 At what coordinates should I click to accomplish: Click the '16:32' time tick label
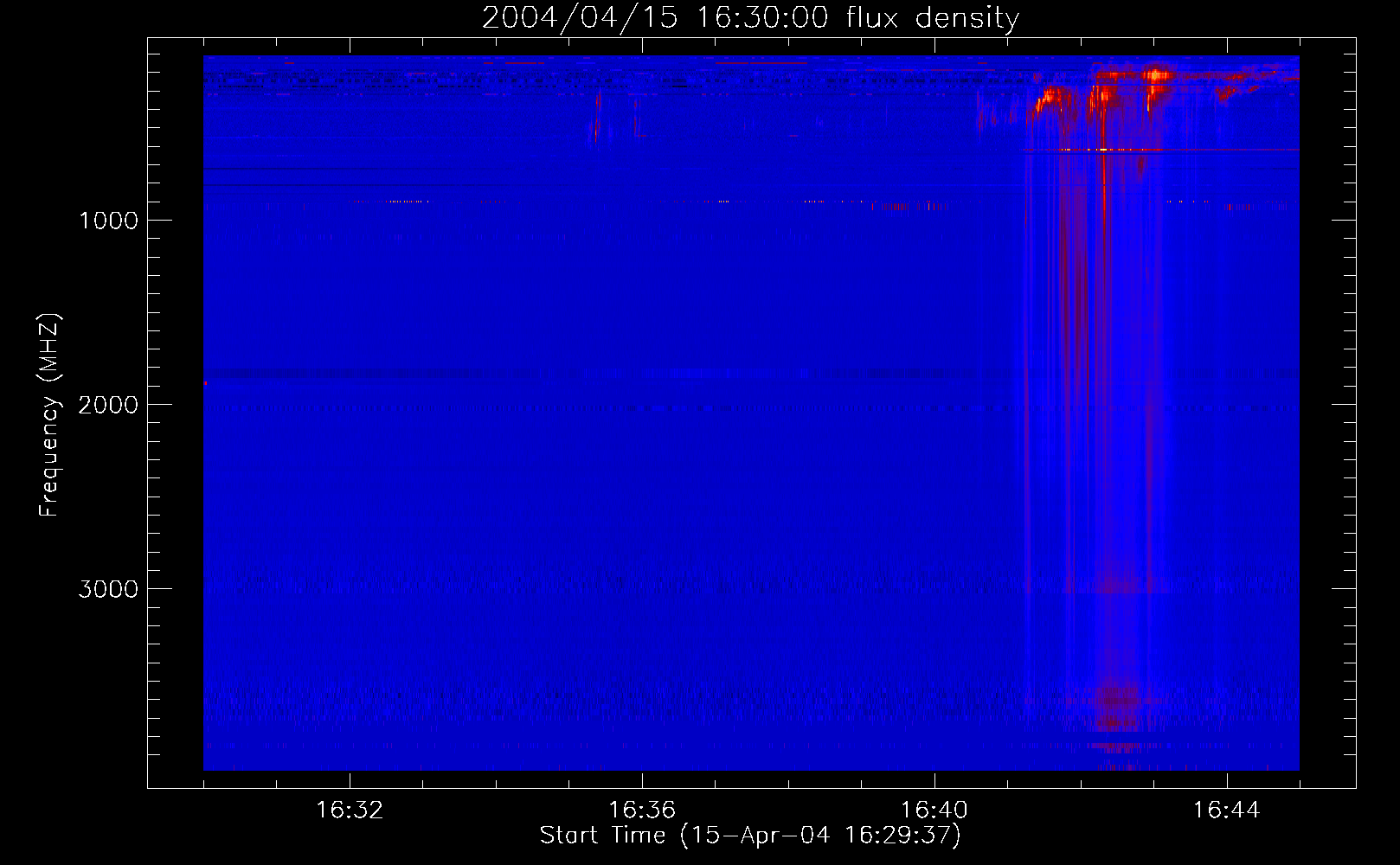tap(350, 811)
